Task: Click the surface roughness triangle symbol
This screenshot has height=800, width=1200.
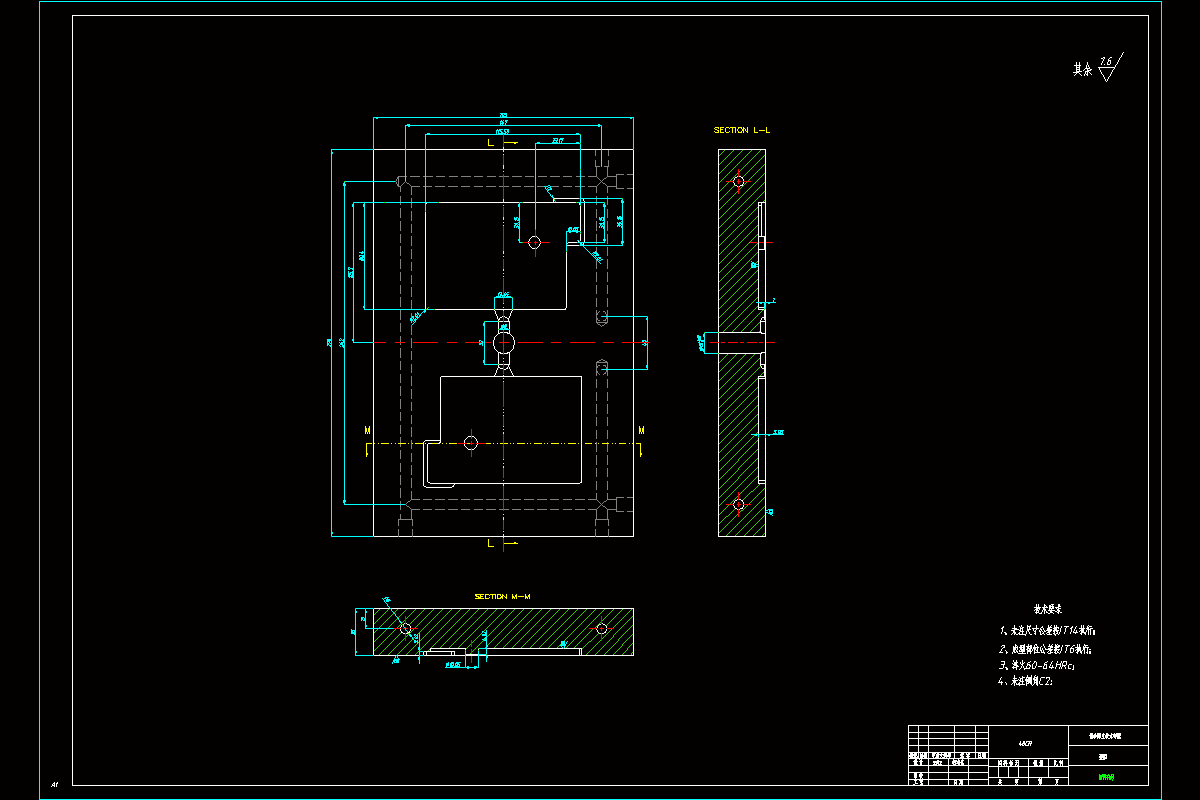Action: [x=1108, y=68]
